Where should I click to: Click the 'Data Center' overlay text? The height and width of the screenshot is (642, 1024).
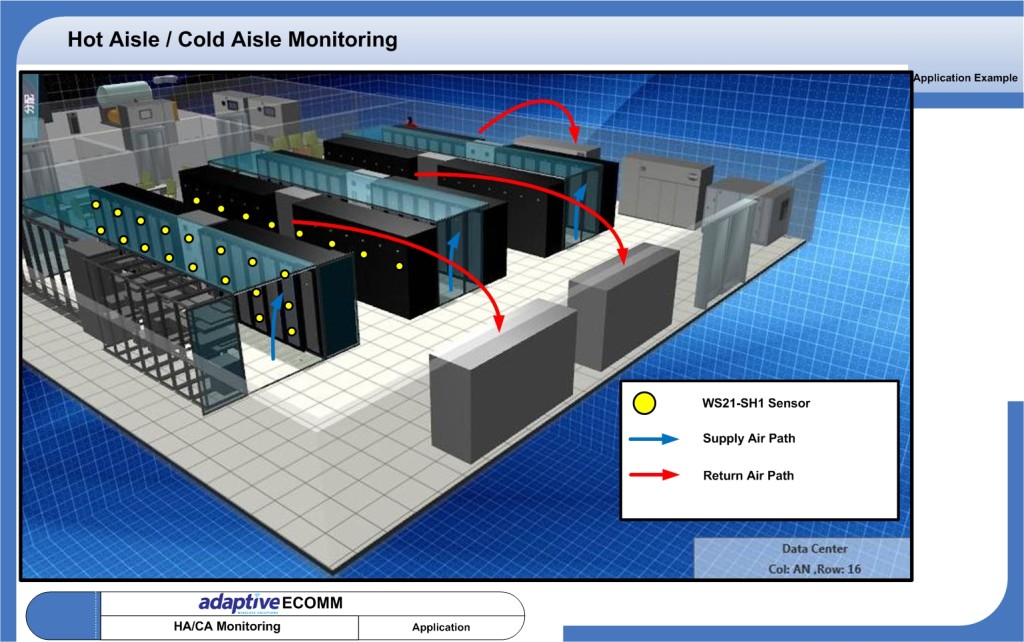pyautogui.click(x=814, y=549)
